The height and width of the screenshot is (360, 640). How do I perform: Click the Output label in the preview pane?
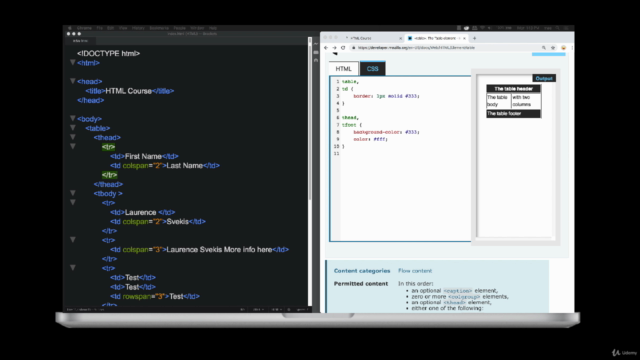click(544, 78)
